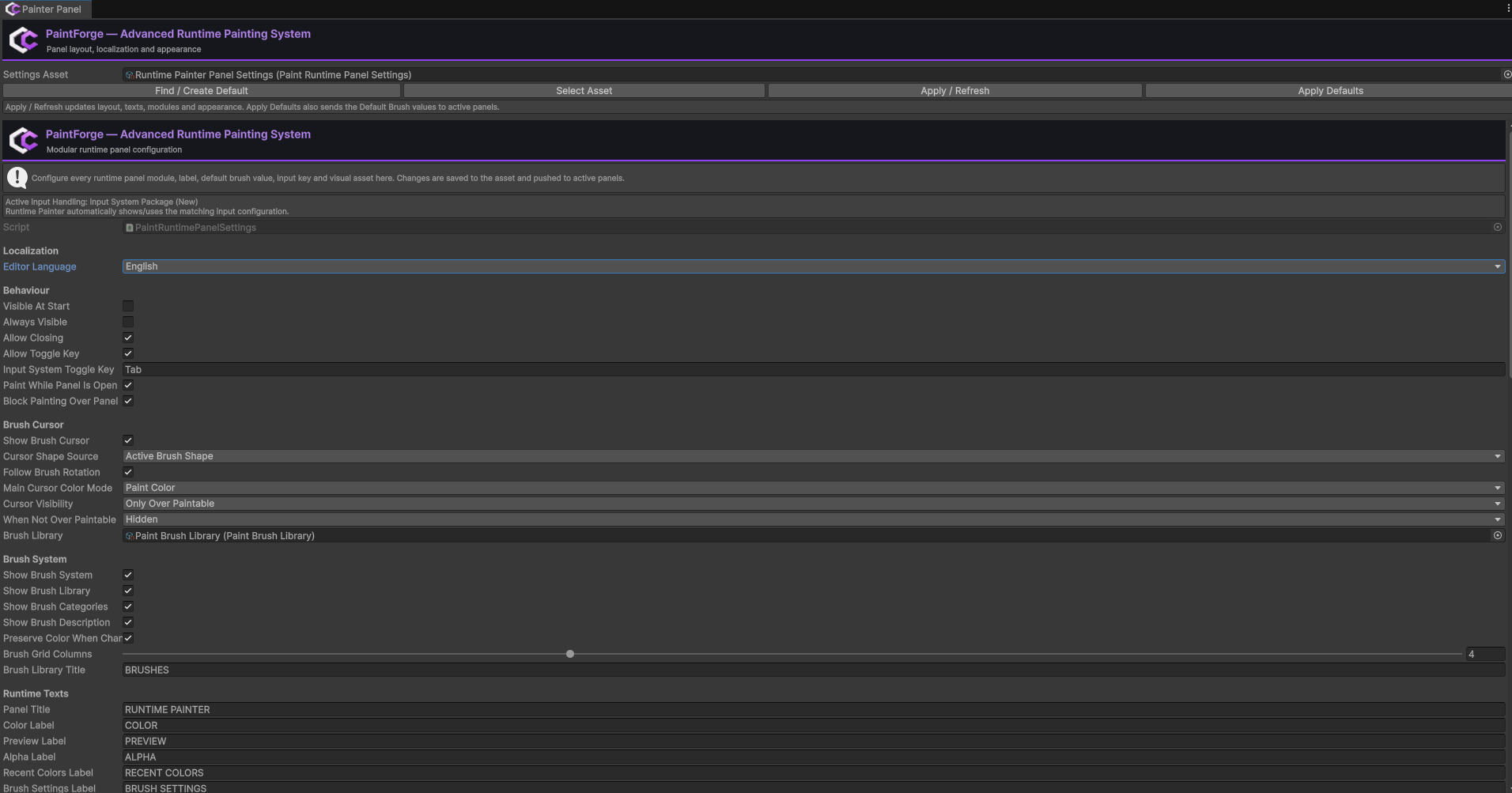This screenshot has height=793, width=1512.
Task: Open the Main Cursor Color Mode dropdown
Action: [x=813, y=488]
